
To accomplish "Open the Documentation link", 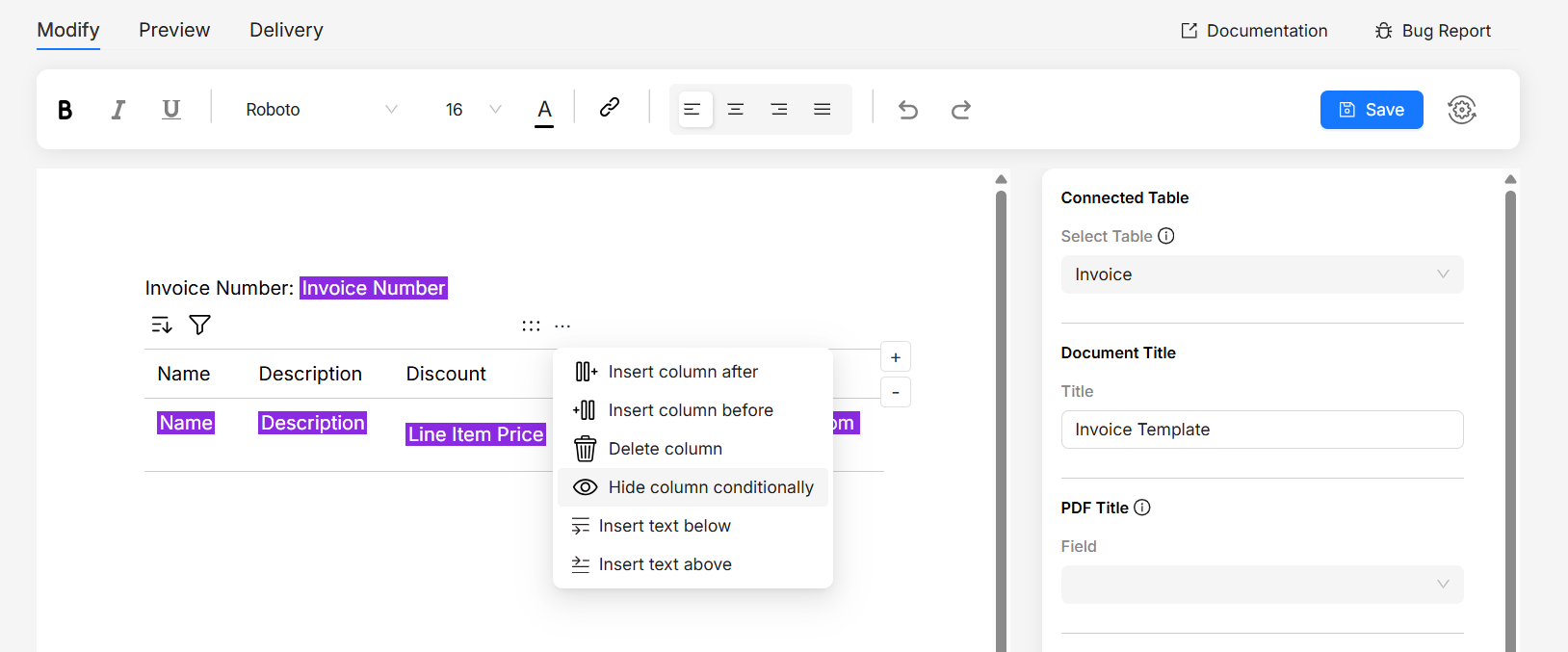I will pos(1255,31).
